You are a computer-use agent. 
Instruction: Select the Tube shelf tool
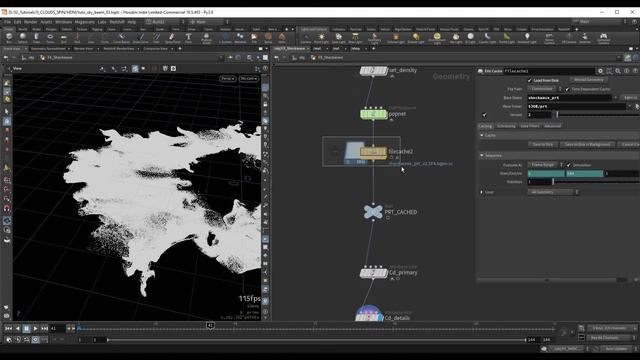click(36, 38)
